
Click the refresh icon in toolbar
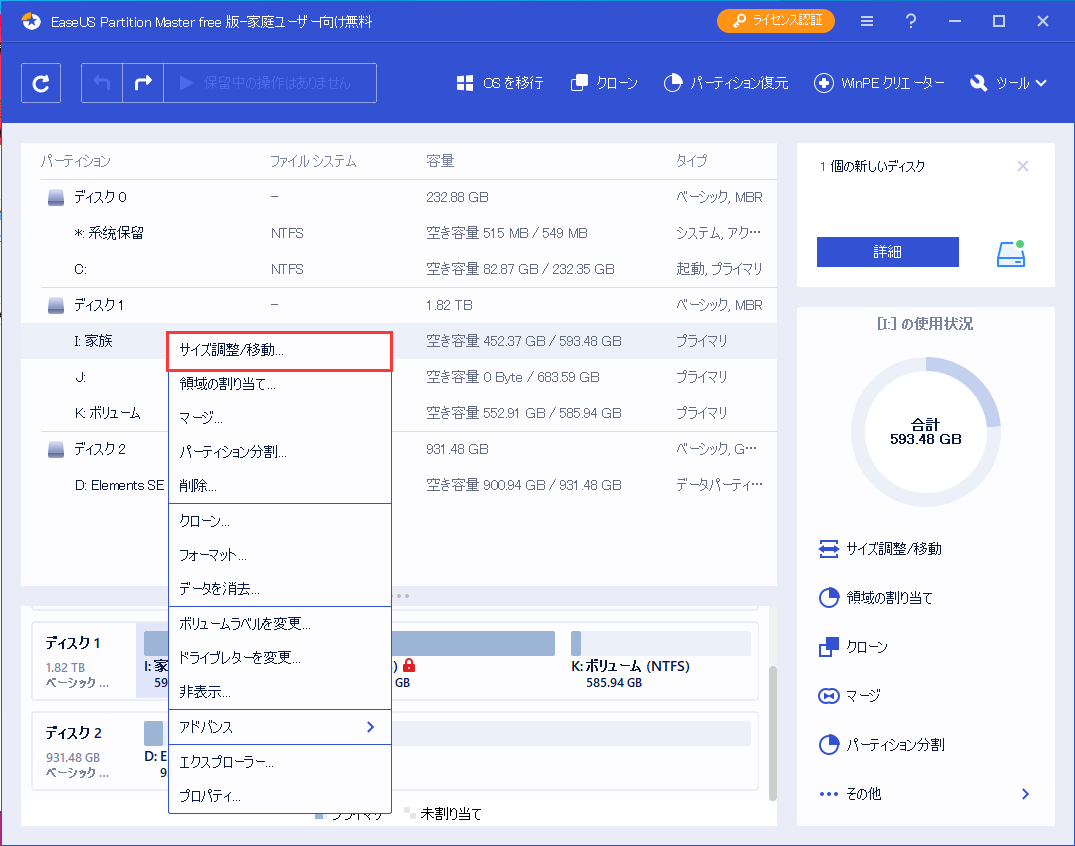tap(41, 83)
